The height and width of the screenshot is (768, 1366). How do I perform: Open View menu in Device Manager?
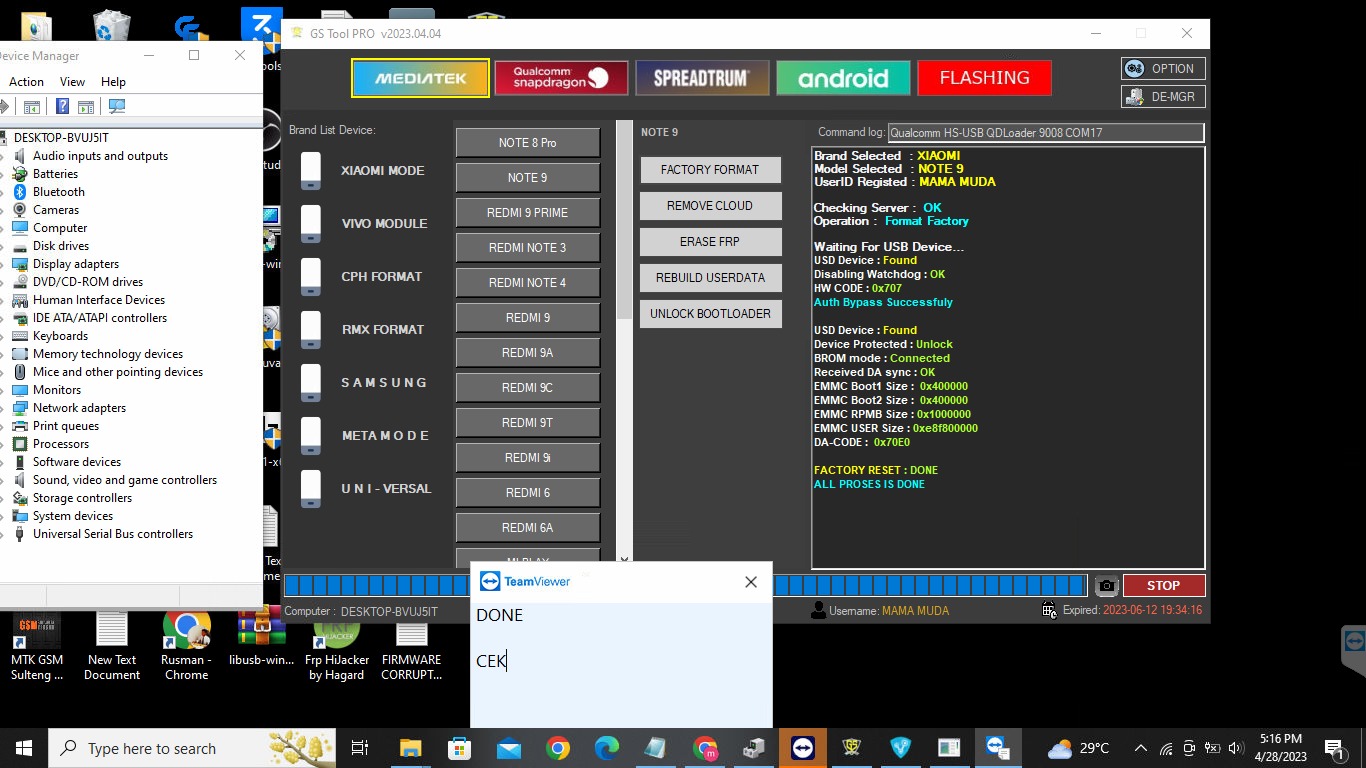pos(72,82)
